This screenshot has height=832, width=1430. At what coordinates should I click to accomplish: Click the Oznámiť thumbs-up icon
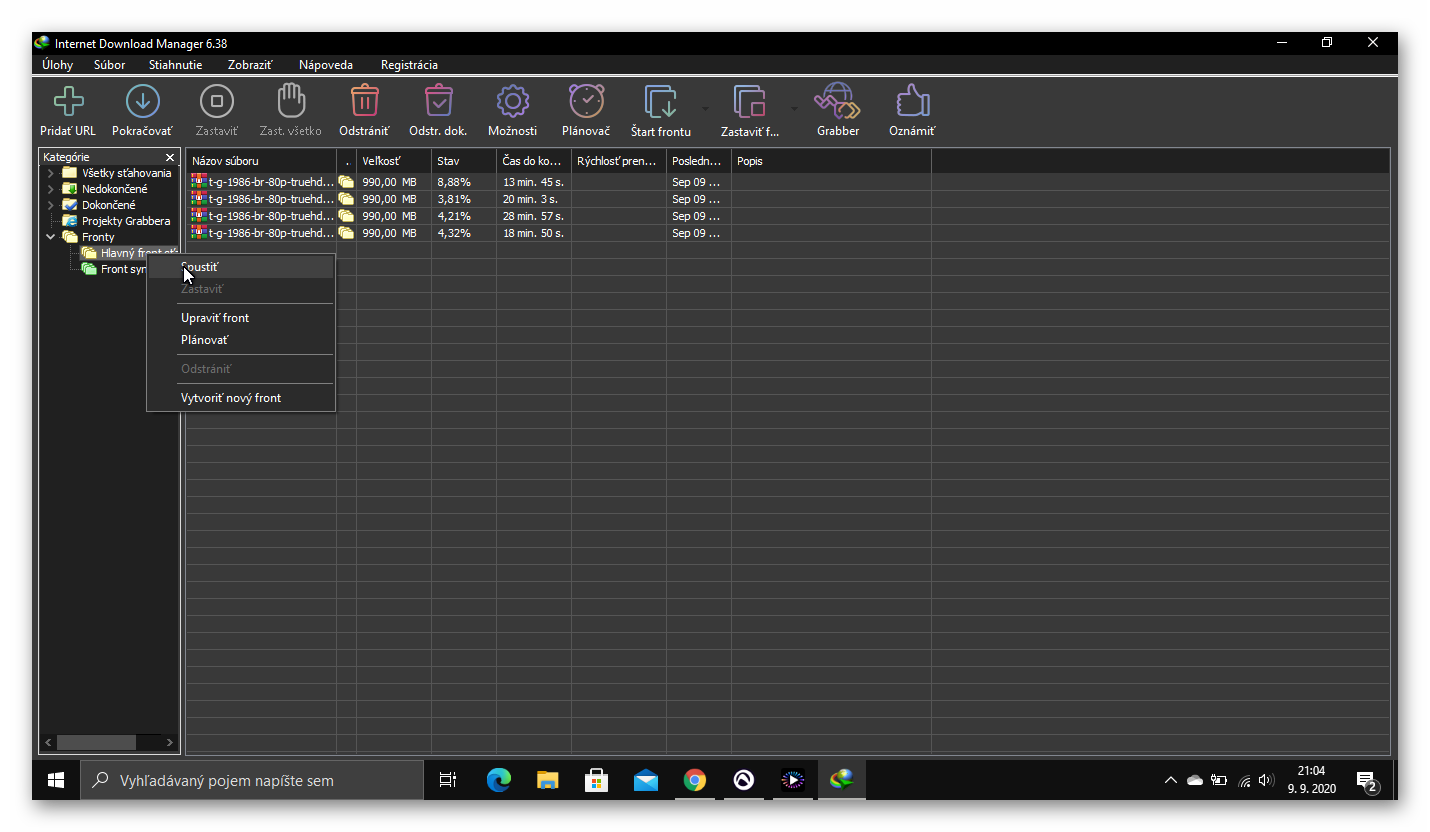(x=912, y=102)
